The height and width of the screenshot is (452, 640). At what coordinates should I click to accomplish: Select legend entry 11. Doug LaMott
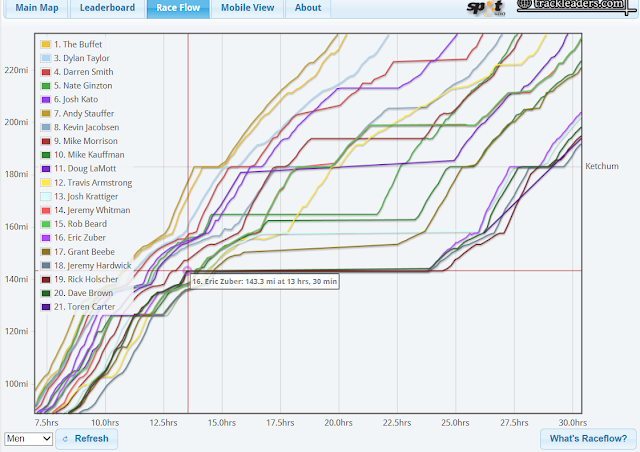click(85, 169)
